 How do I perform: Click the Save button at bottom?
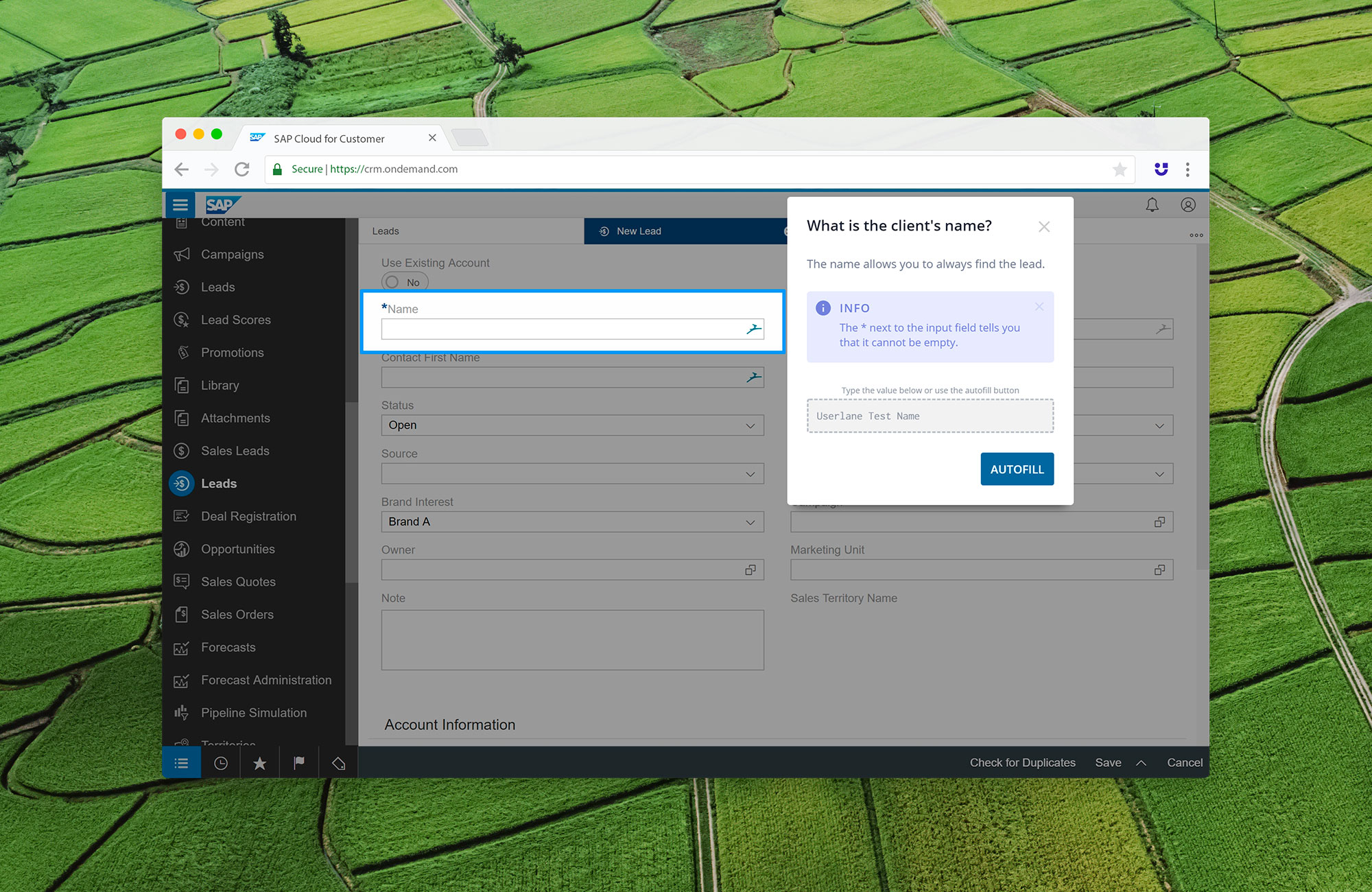click(1108, 762)
